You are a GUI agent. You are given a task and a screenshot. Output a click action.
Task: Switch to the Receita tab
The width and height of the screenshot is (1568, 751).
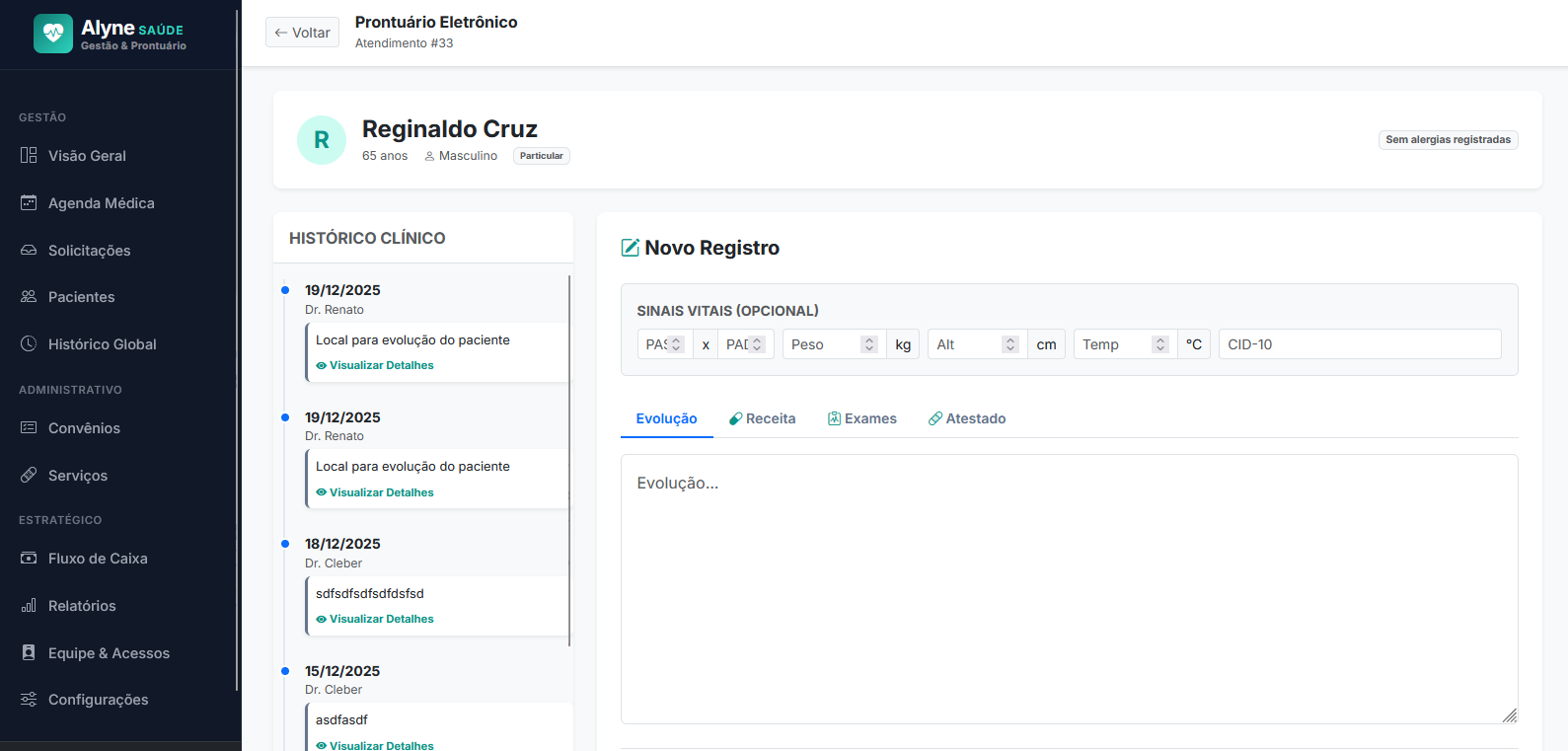pyautogui.click(x=762, y=418)
